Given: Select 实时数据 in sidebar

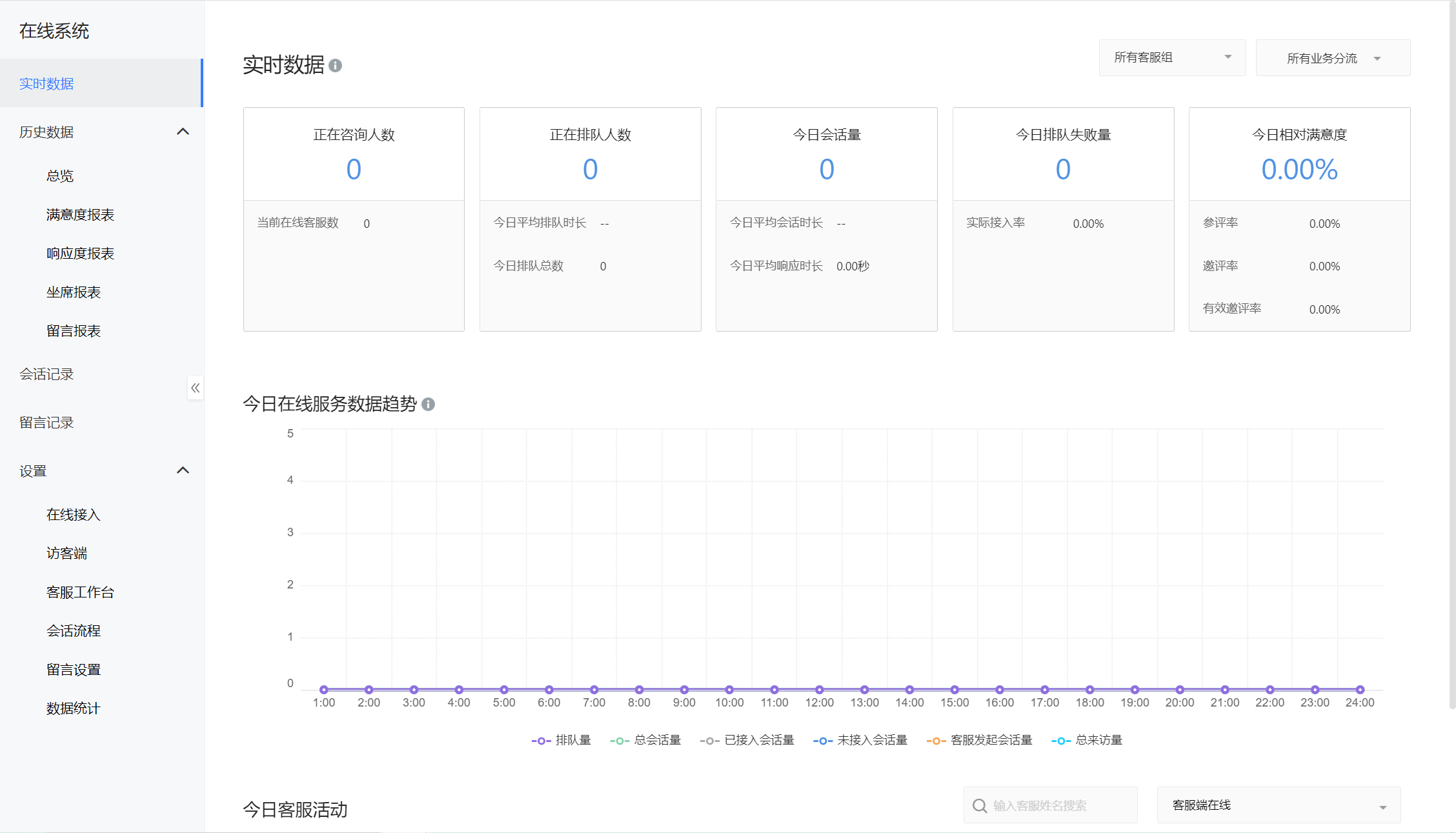Looking at the screenshot, I should [x=101, y=83].
